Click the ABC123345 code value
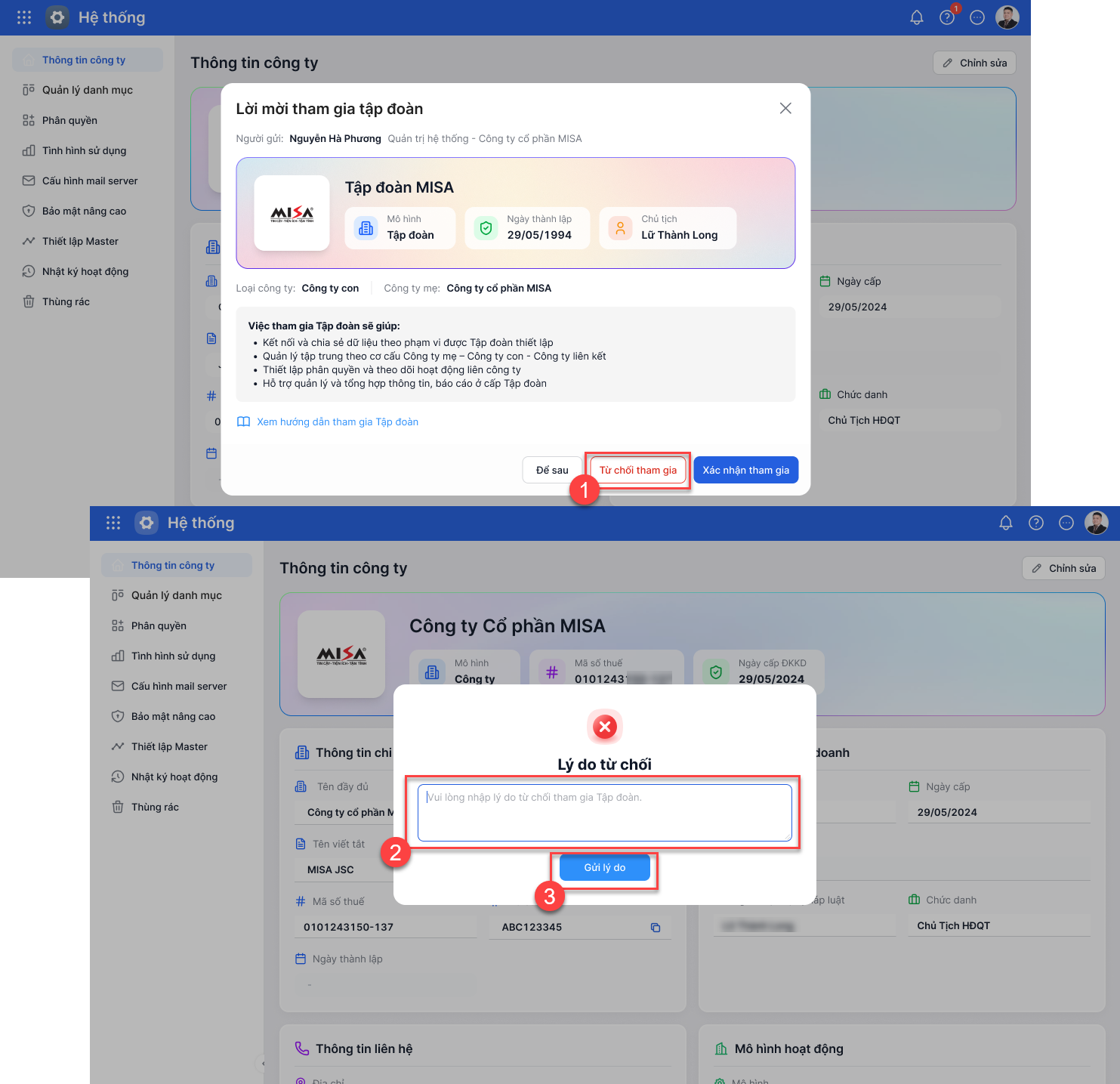This screenshot has width=1120, height=1084. tap(532, 927)
